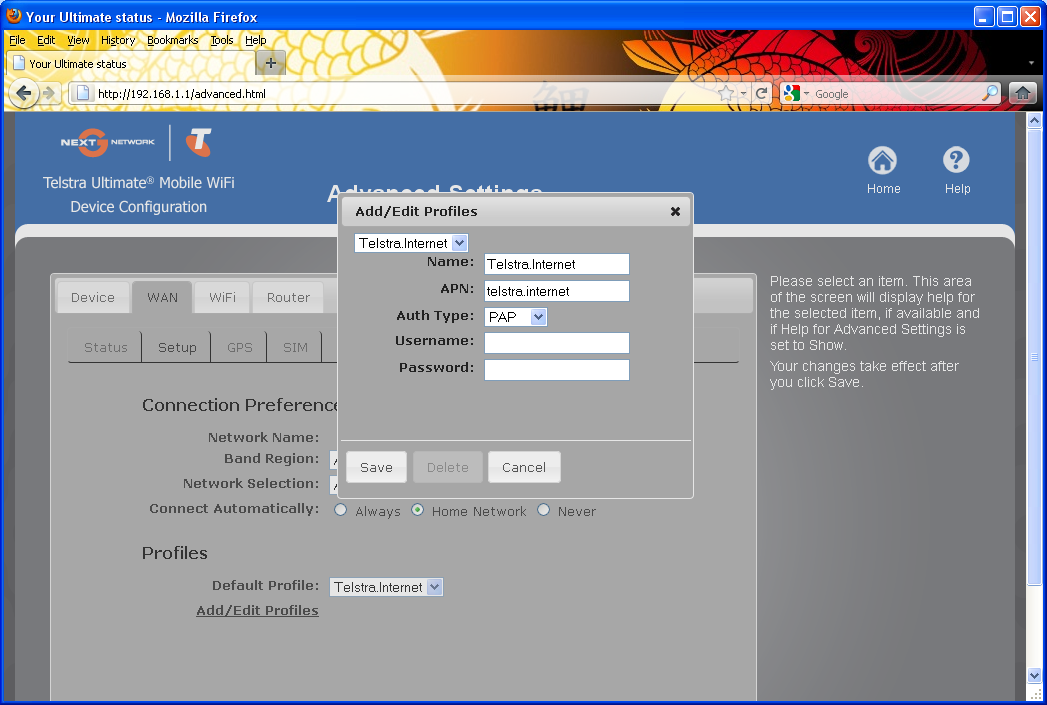Open the Bookmarks menu
This screenshot has width=1047, height=705.
click(173, 40)
